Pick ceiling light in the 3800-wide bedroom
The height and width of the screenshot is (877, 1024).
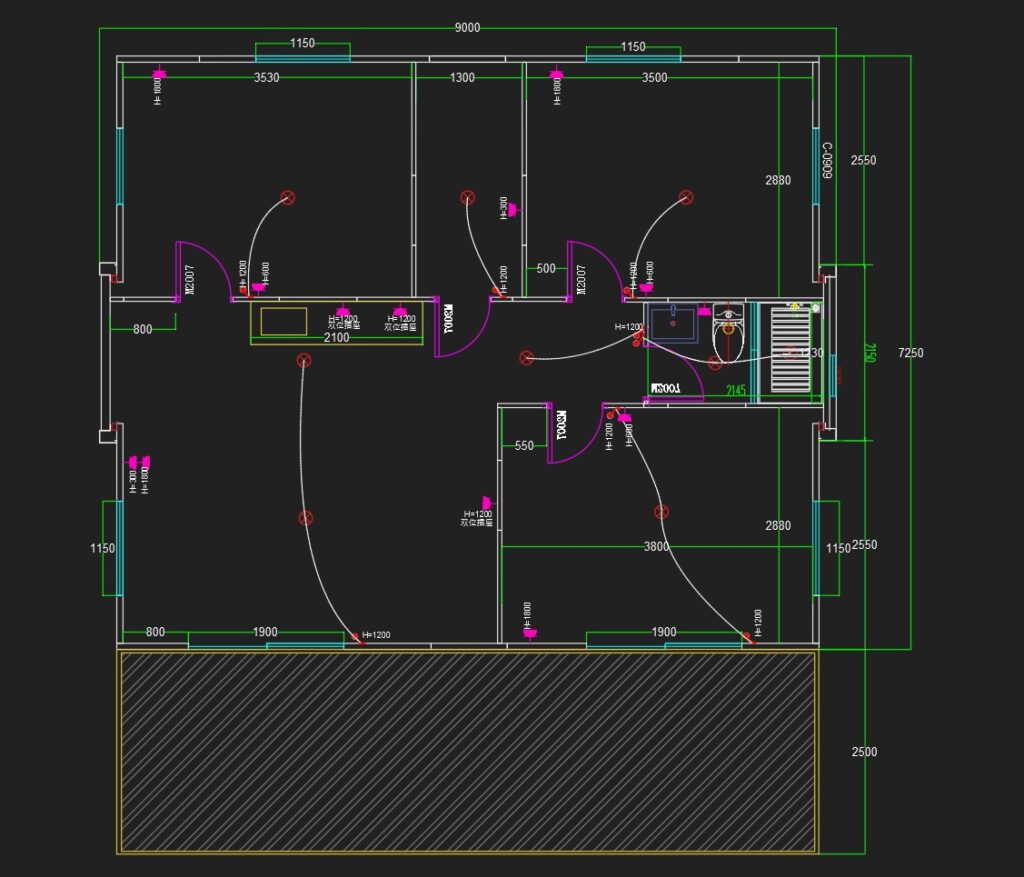point(661,512)
